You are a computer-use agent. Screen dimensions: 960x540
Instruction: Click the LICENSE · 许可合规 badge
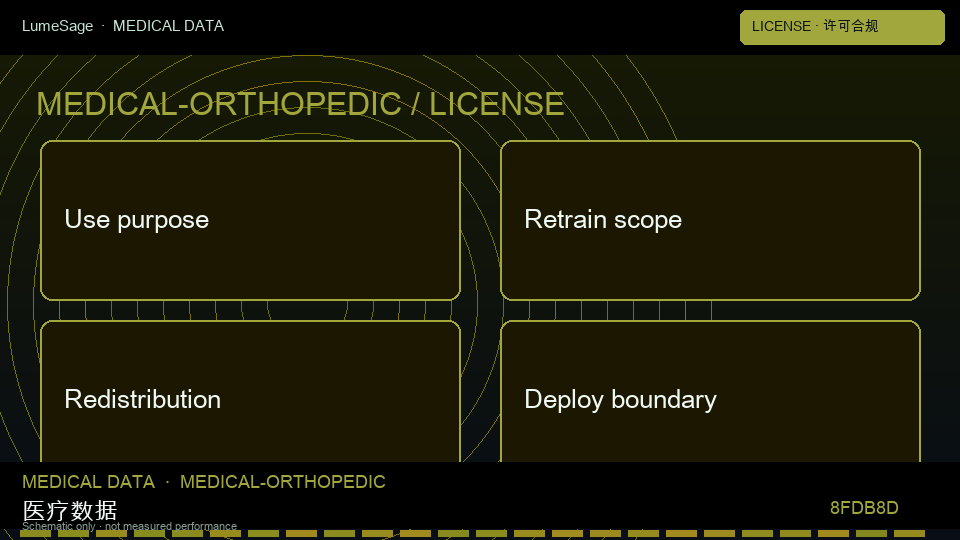point(842,27)
